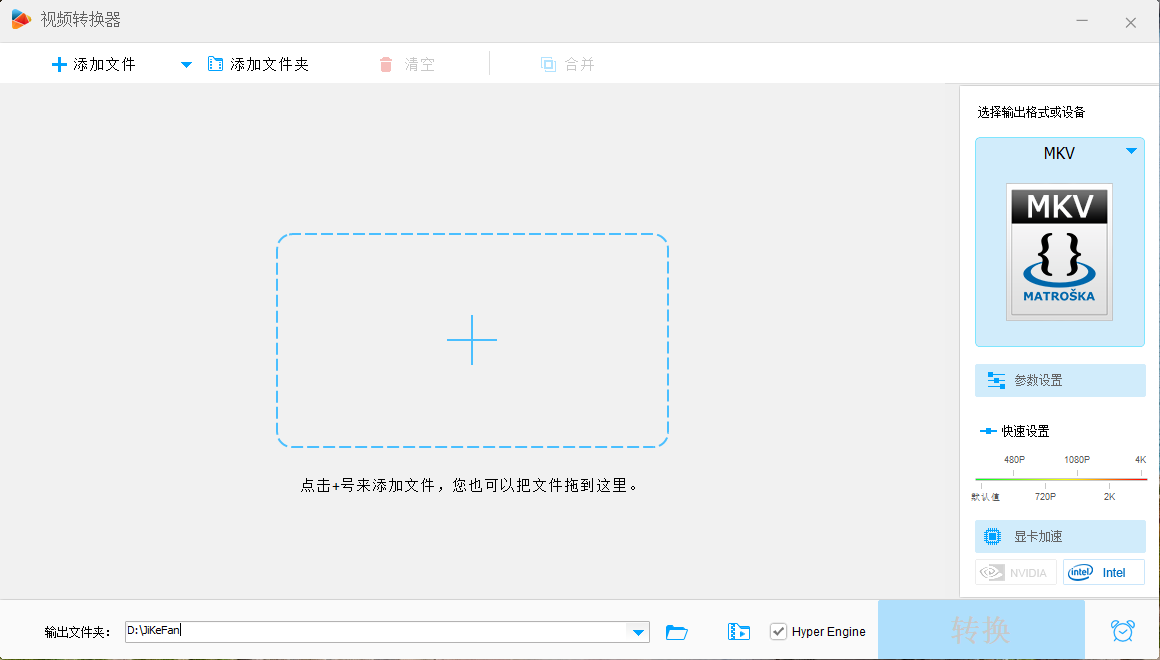Click the film clip icon beside output path
This screenshot has height=660, width=1160.
(x=739, y=632)
